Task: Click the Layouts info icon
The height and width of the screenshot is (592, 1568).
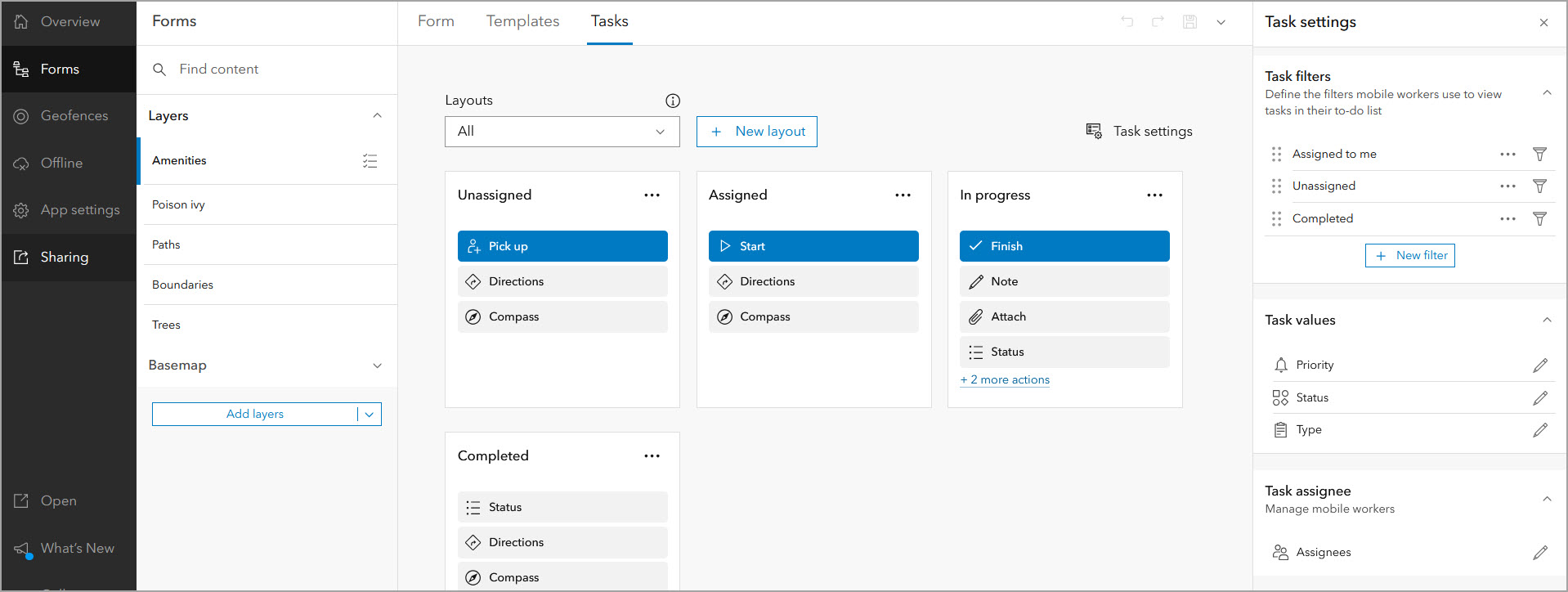Action: click(673, 101)
